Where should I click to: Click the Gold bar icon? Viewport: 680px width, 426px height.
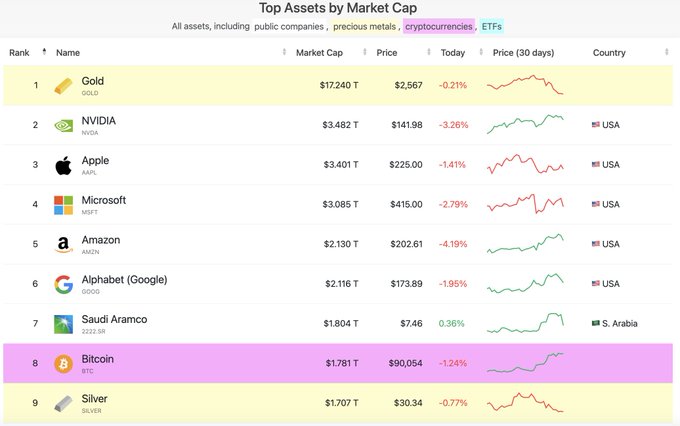[x=64, y=85]
